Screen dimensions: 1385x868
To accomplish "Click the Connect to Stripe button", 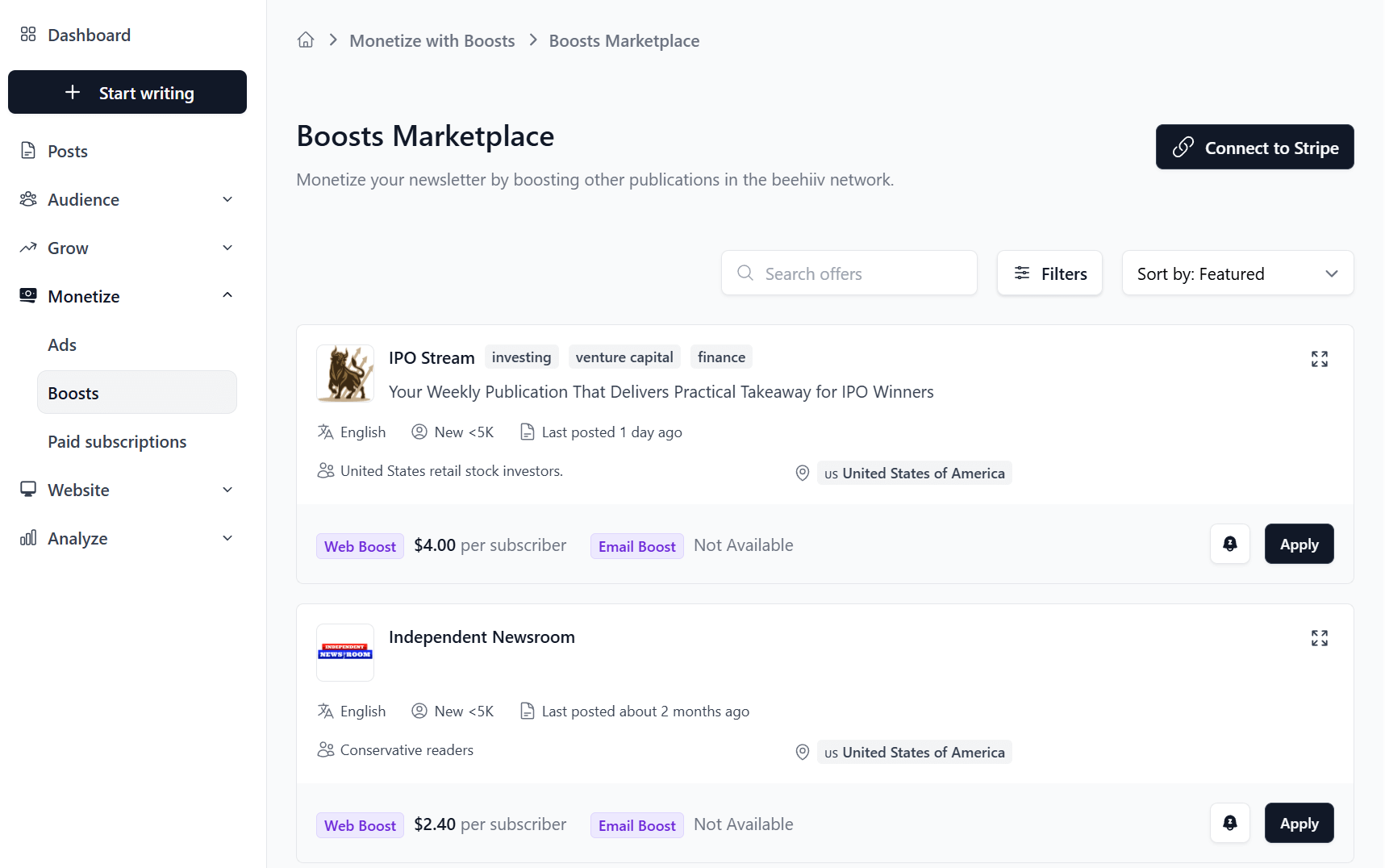I will pos(1254,147).
